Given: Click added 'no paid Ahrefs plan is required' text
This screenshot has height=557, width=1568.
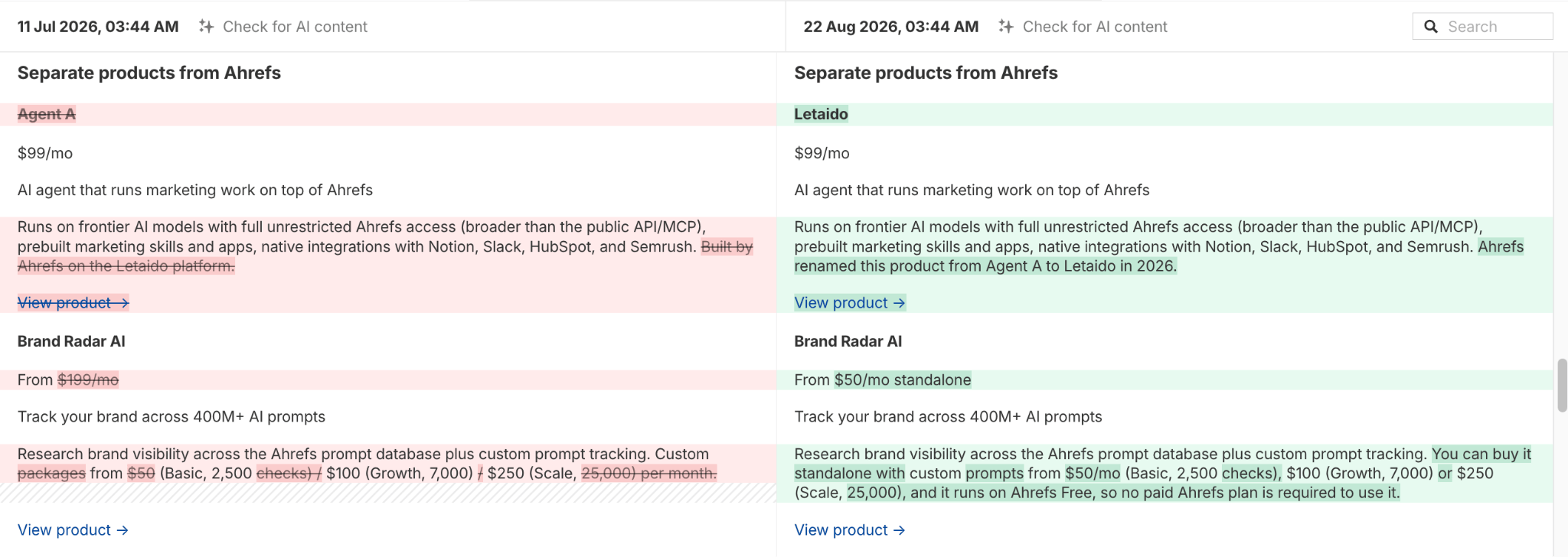Looking at the screenshot, I should [1250, 493].
